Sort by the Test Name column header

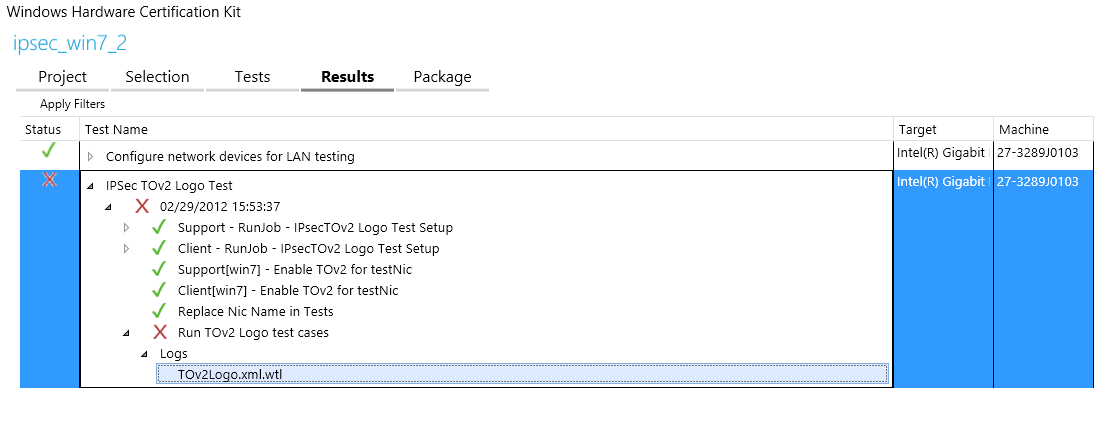(117, 129)
